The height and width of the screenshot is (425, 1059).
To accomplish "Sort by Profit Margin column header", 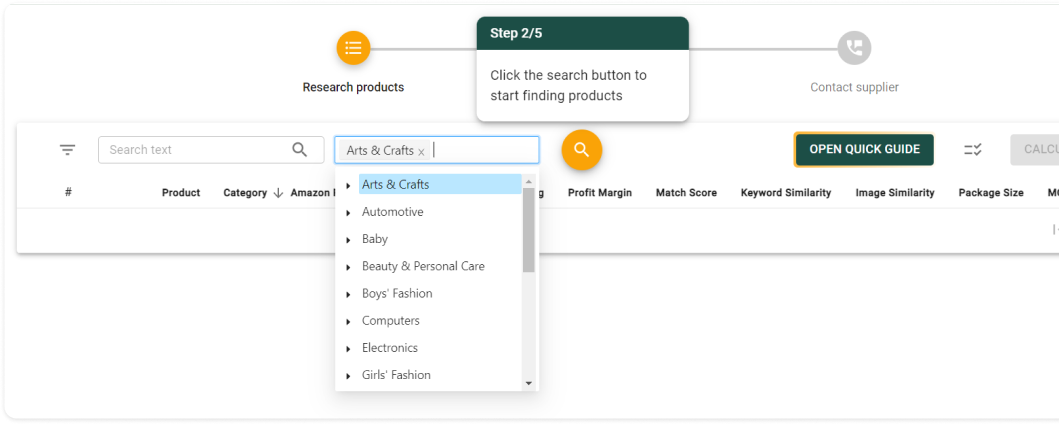I will (600, 193).
